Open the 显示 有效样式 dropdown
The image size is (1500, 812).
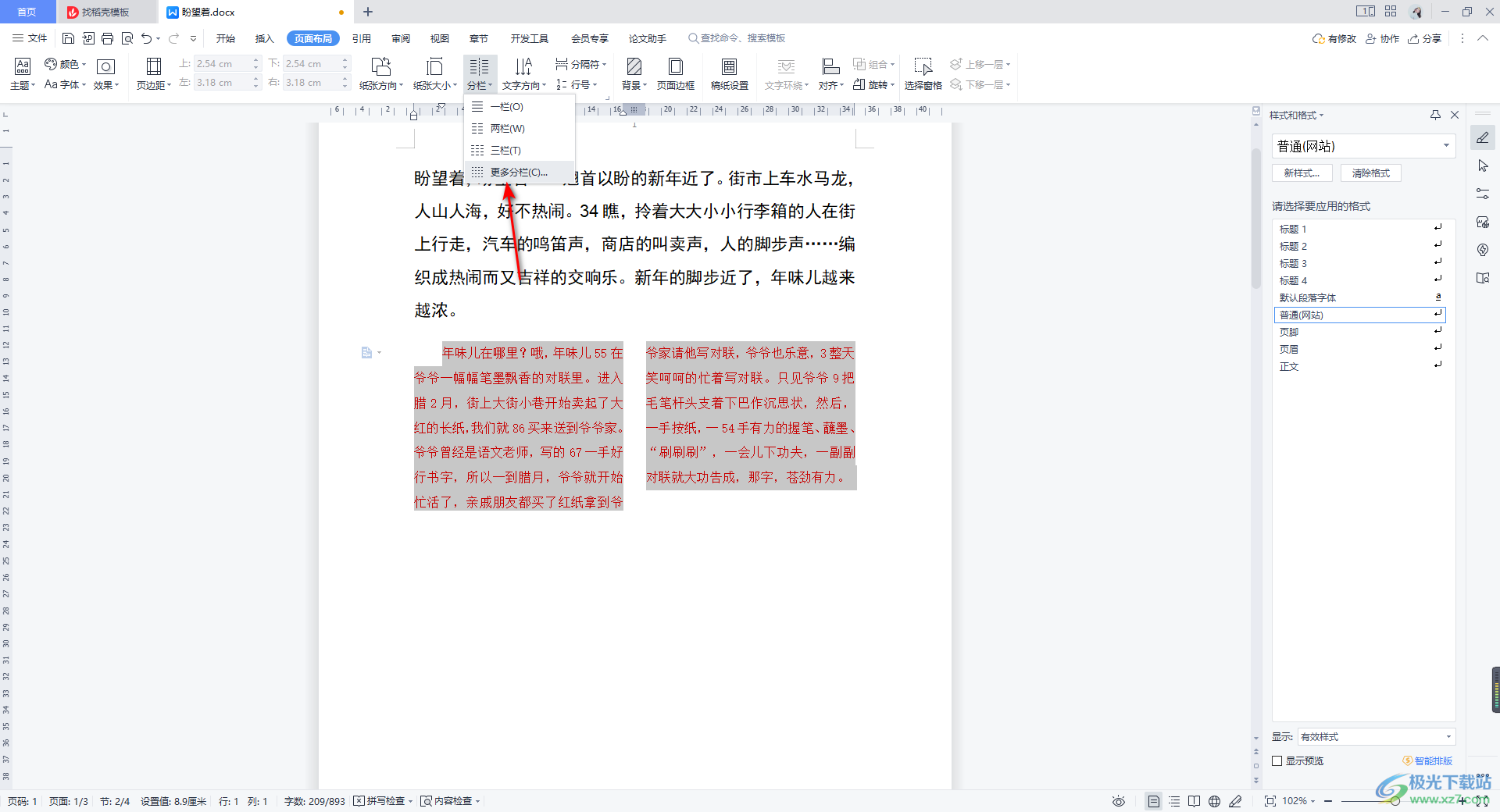[x=1376, y=736]
